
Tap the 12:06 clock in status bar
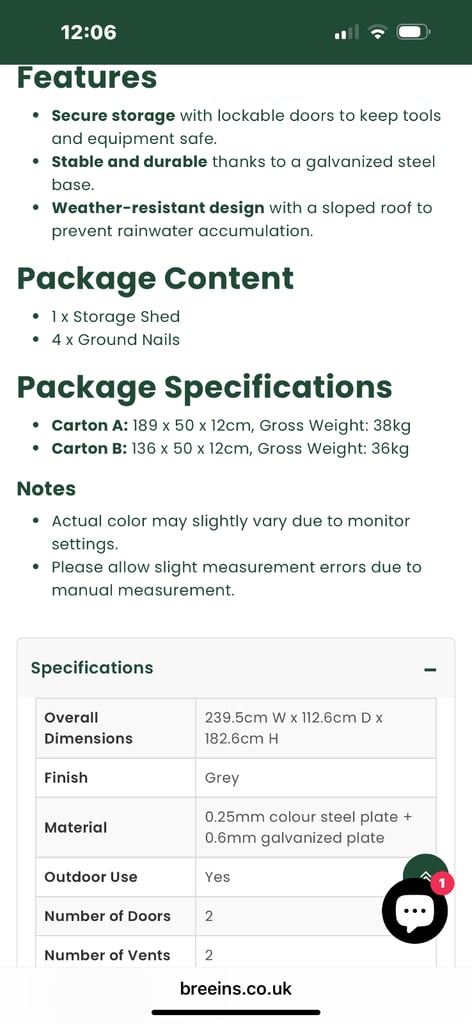[x=89, y=32]
